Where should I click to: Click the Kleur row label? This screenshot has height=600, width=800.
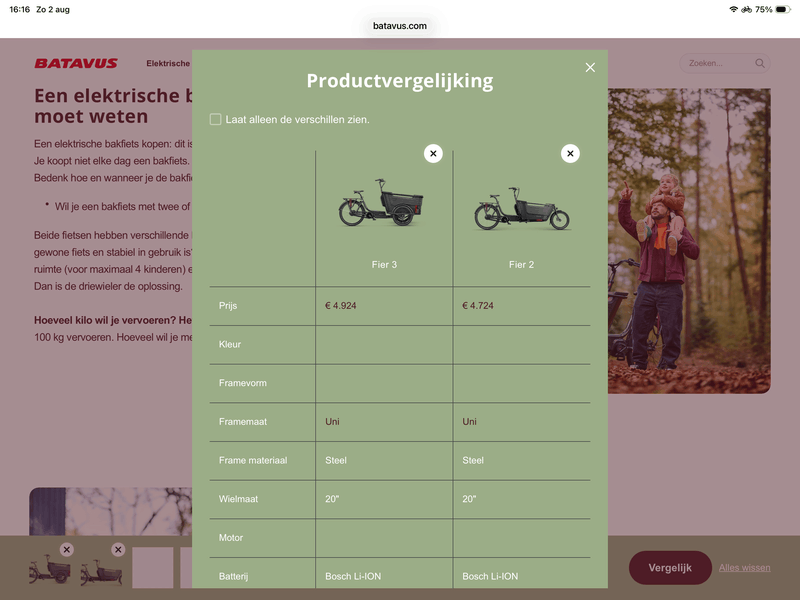click(x=230, y=344)
